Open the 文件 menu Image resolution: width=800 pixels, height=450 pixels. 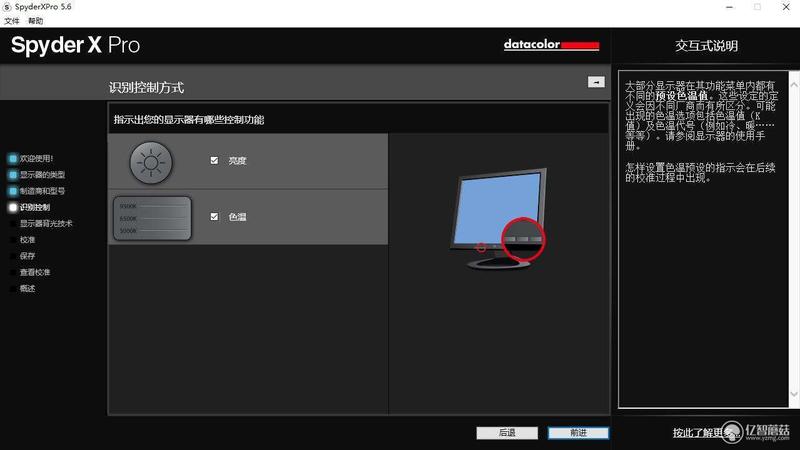pyautogui.click(x=12, y=21)
